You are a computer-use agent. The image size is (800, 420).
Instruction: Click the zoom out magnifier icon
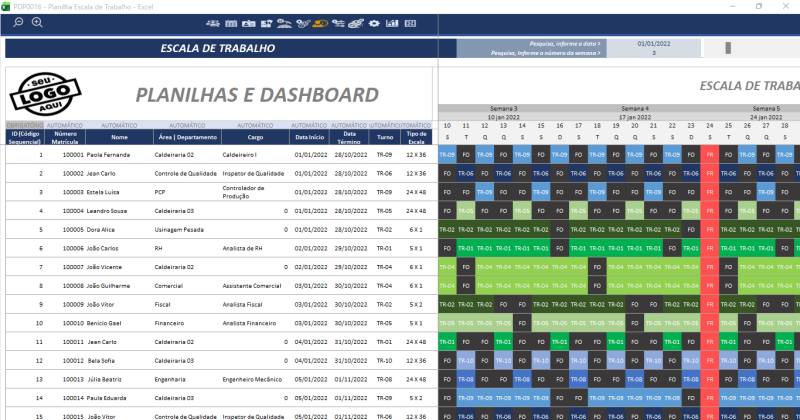click(18, 22)
